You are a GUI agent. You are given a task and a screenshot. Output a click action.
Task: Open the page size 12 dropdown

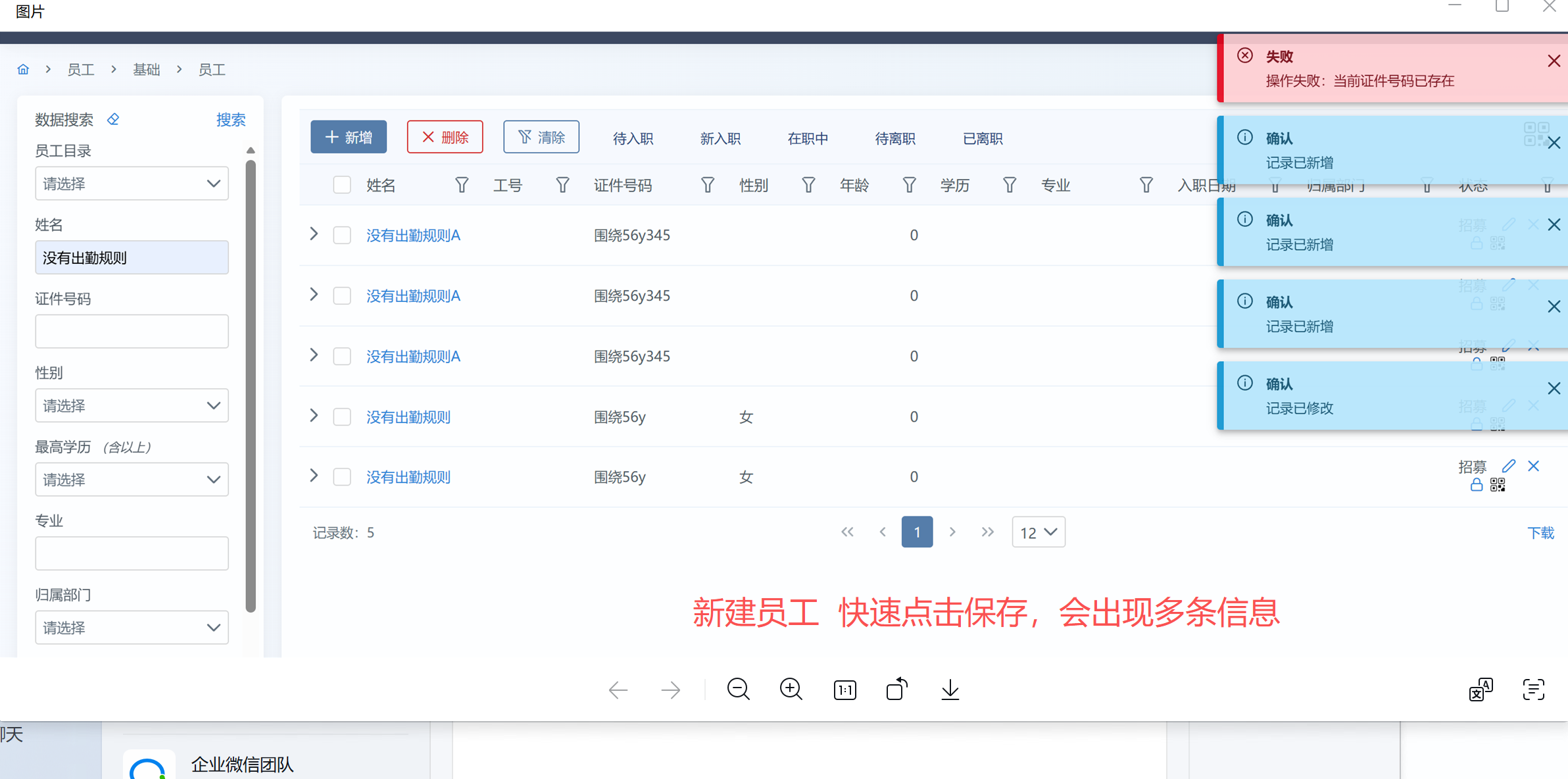click(1038, 532)
